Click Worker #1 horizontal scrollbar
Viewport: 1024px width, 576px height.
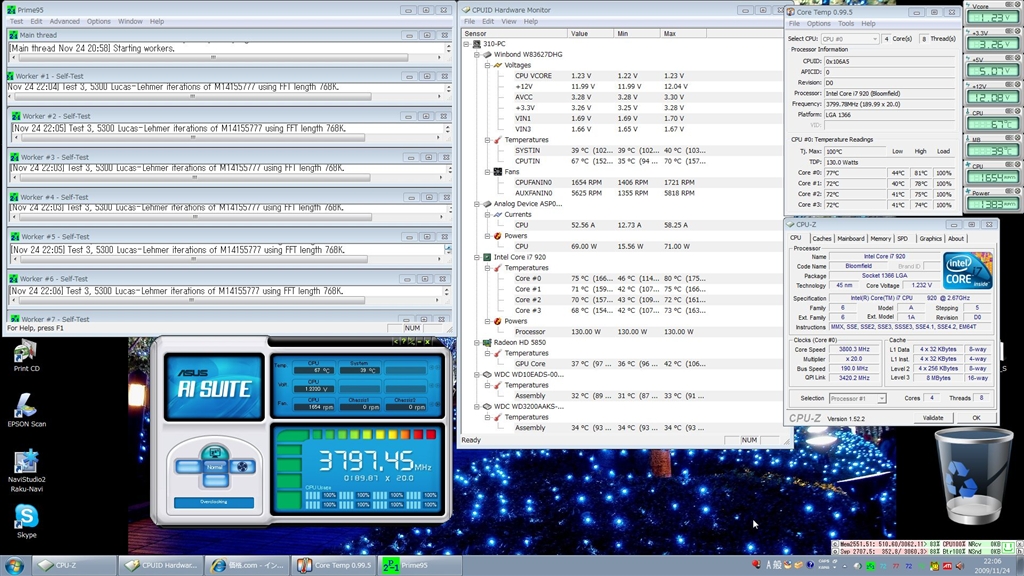tap(225, 97)
